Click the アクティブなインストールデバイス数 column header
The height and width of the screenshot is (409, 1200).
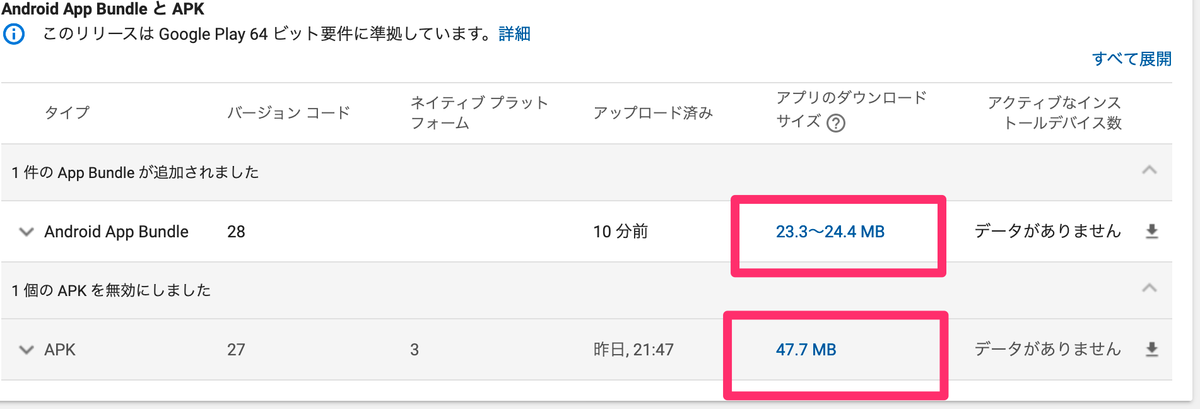[x=1054, y=112]
